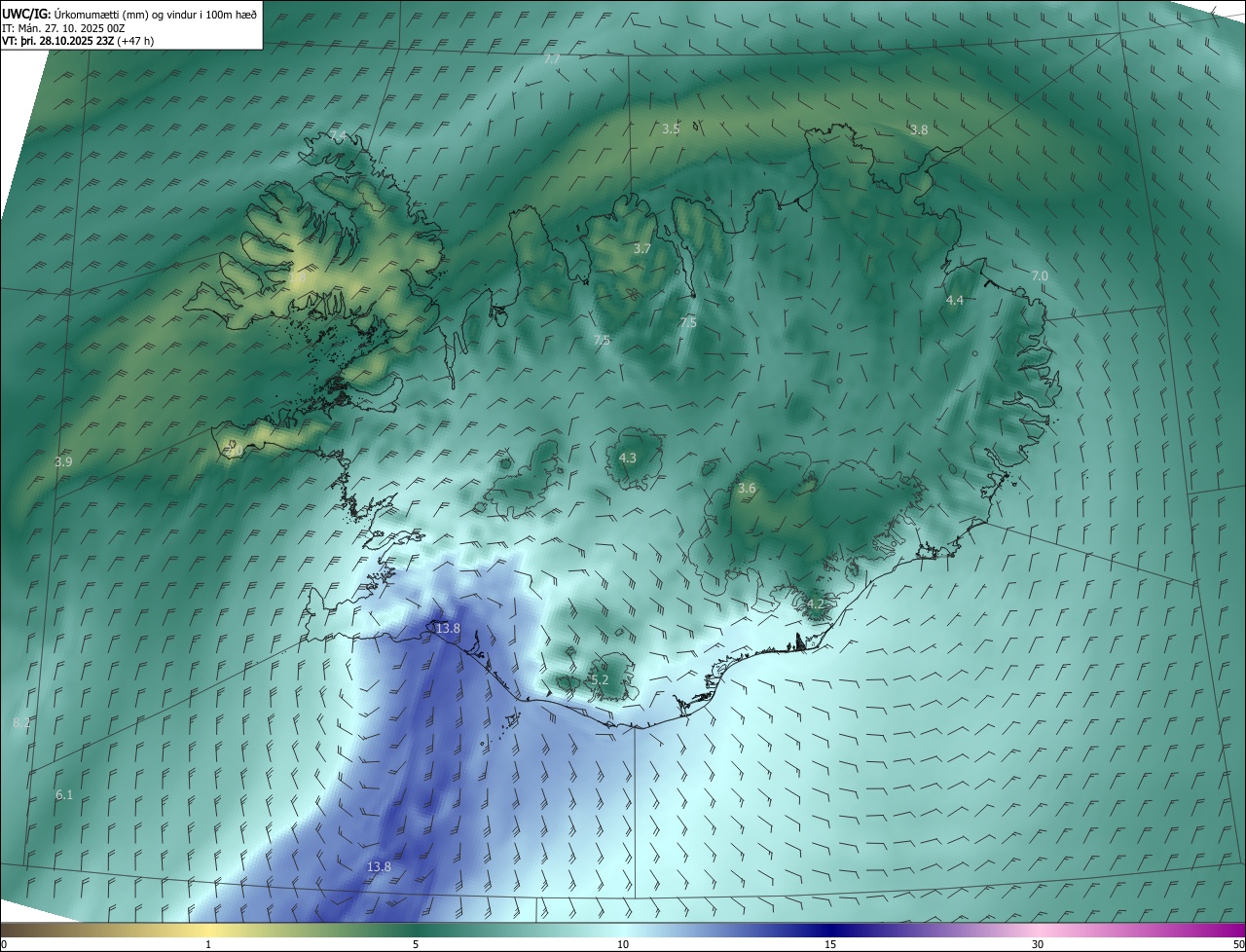Click the color scale tick label 15
This screenshot has width=1246, height=952.
(830, 944)
